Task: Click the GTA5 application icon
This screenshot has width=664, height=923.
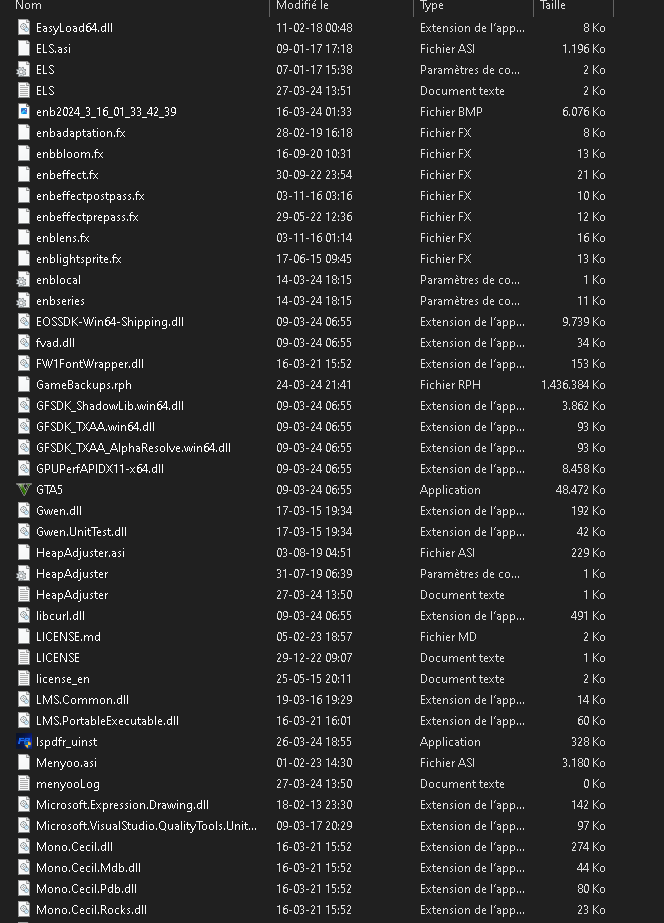Action: click(24, 490)
